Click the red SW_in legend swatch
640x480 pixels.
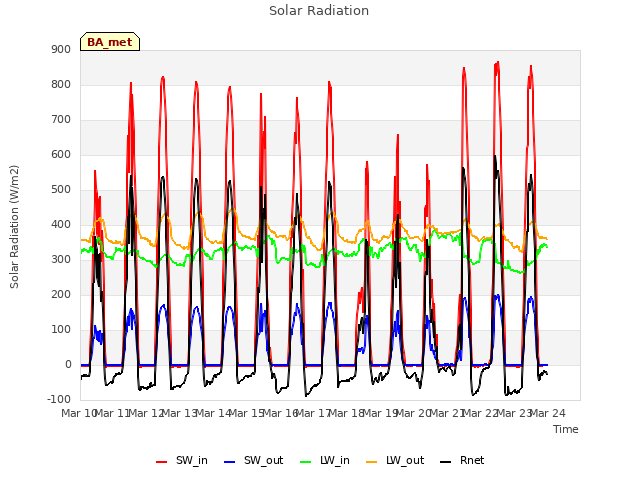tap(162, 462)
